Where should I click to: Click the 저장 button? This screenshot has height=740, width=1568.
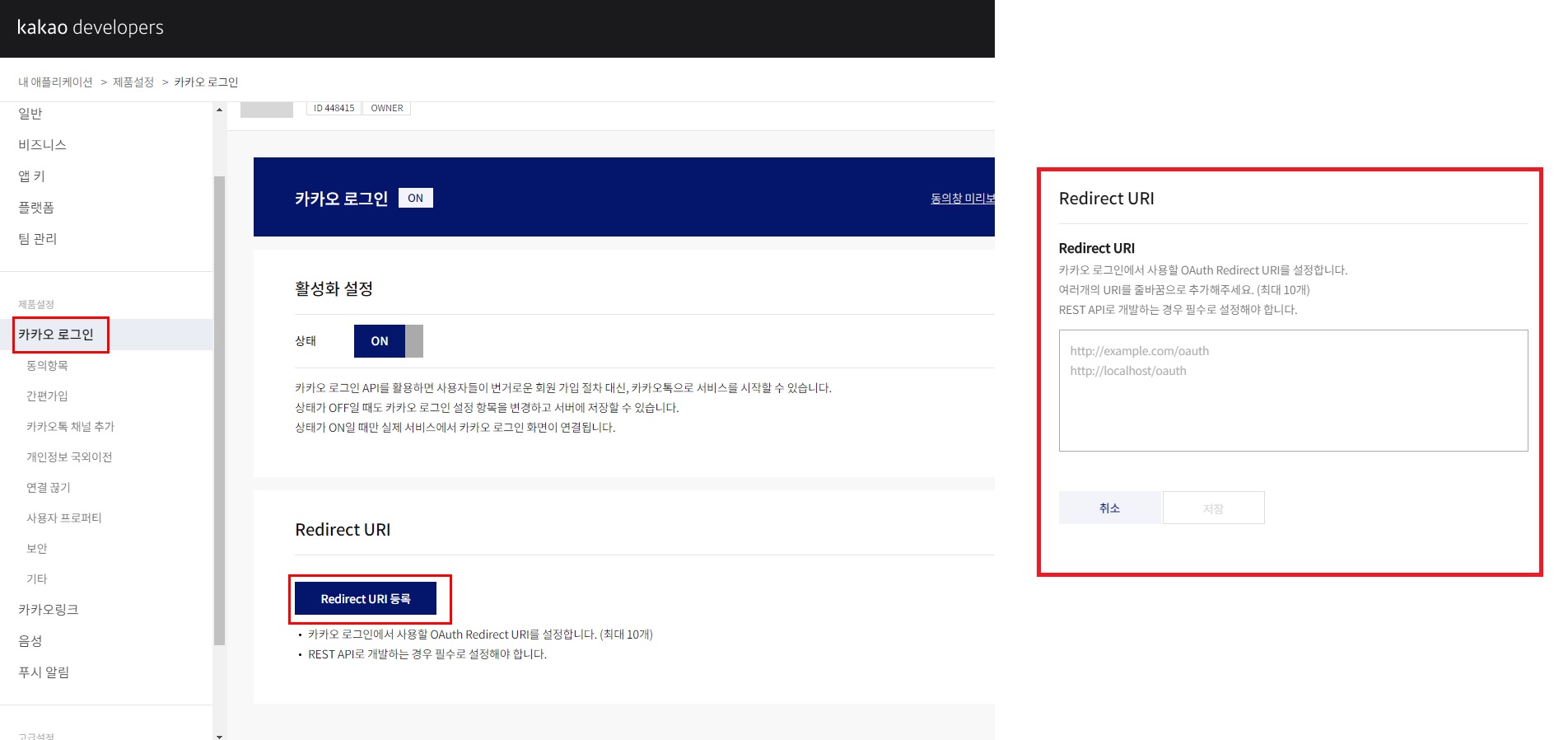coord(1214,508)
